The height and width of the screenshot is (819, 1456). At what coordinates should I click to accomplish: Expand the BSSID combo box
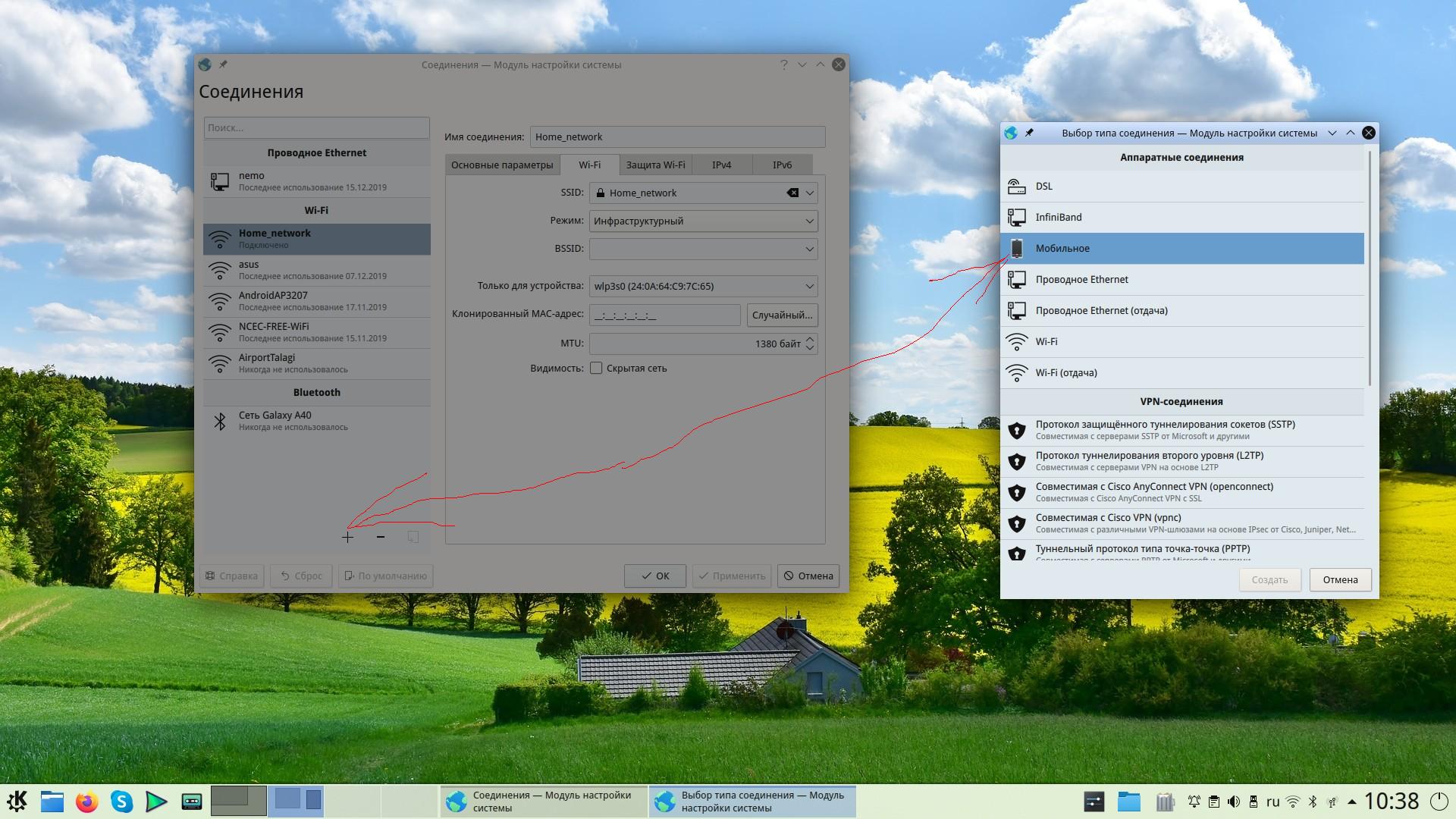809,249
